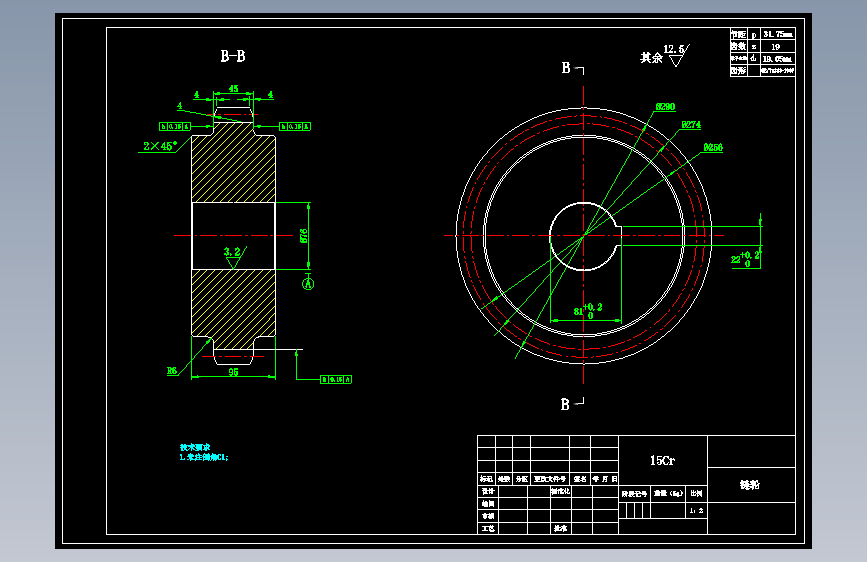The image size is (867, 562).
Task: Select the 15Cr material cell
Action: click(x=662, y=460)
